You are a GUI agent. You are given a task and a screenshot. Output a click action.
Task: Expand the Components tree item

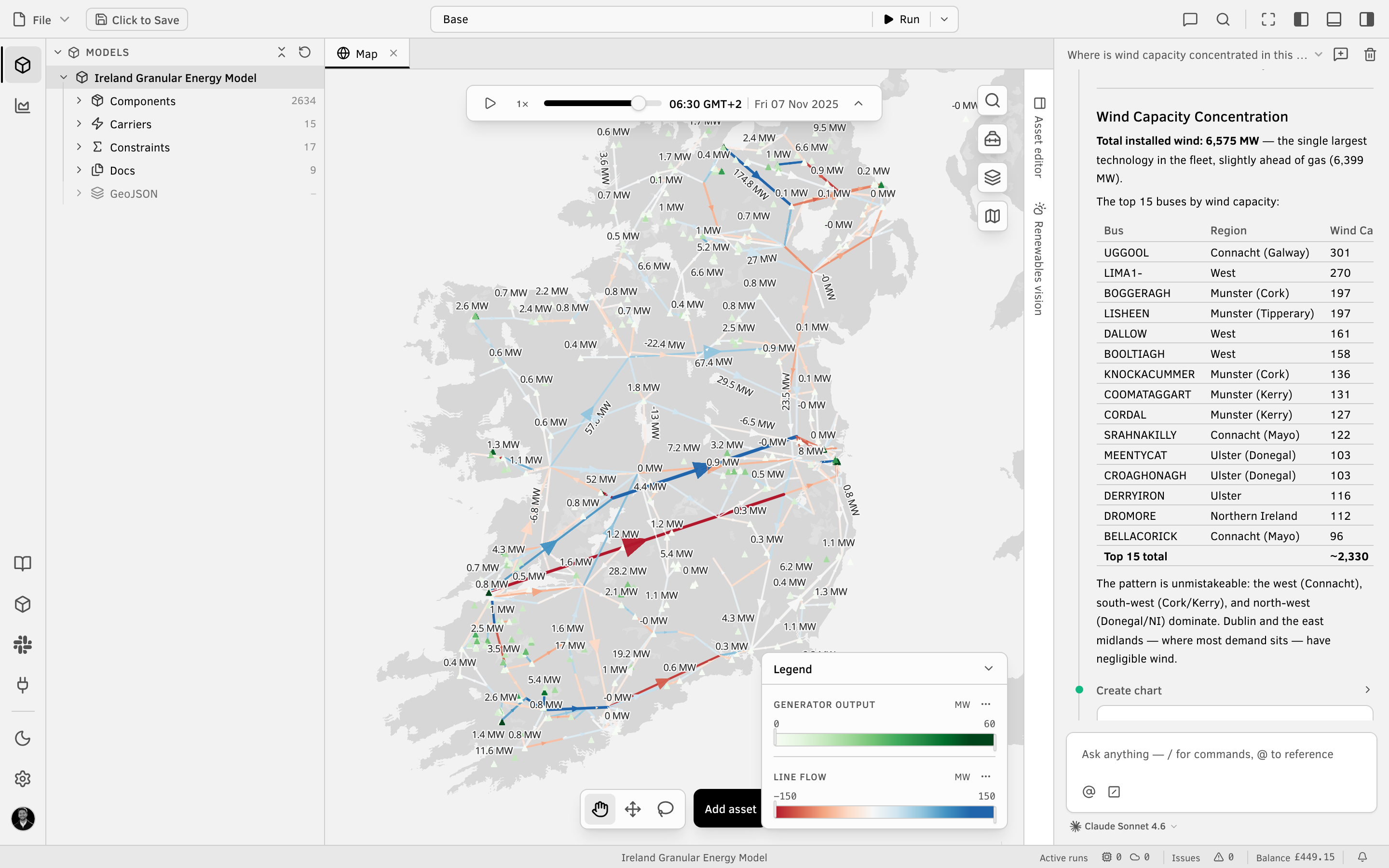(79, 100)
